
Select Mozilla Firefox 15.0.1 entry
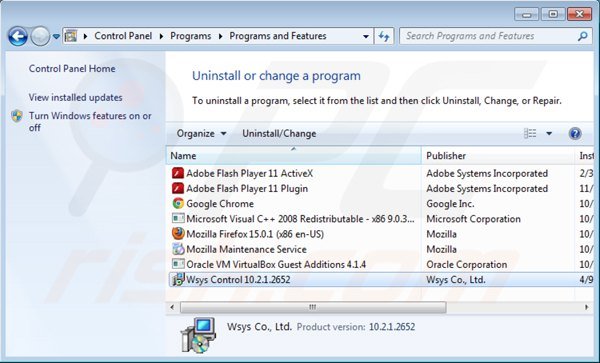coord(255,234)
